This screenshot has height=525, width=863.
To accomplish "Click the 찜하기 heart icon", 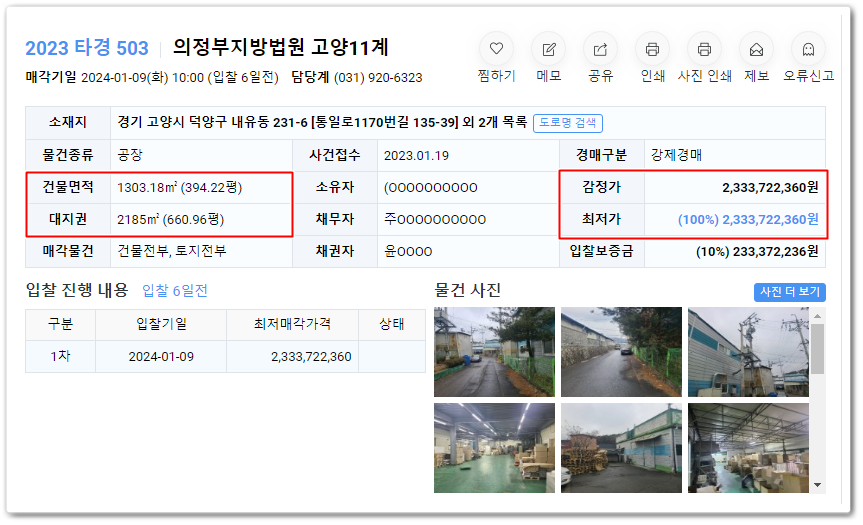I will click(x=496, y=49).
